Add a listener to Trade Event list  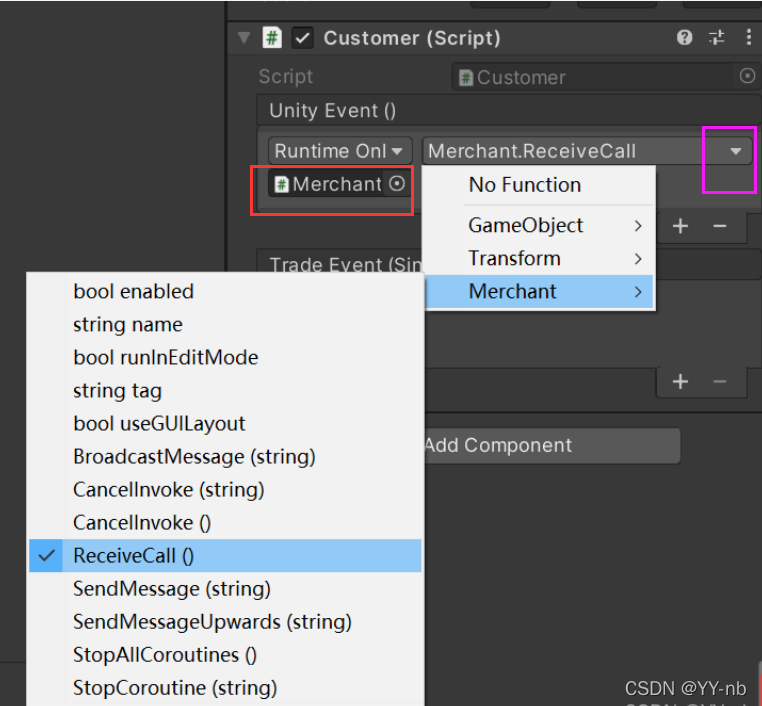coord(680,381)
